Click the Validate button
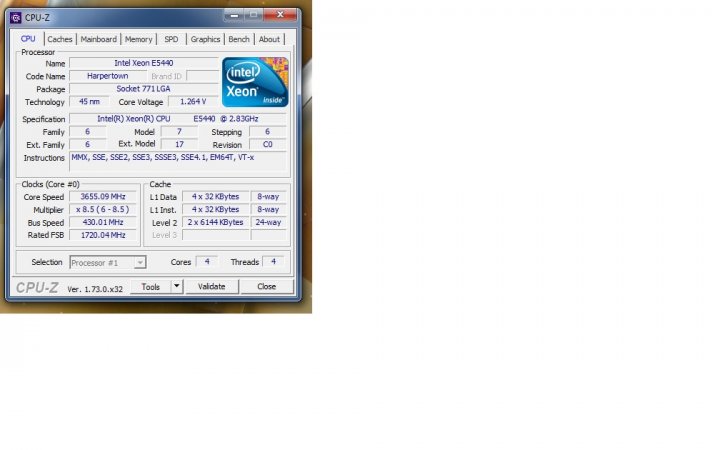Image resolution: width=720 pixels, height=450 pixels. point(212,287)
